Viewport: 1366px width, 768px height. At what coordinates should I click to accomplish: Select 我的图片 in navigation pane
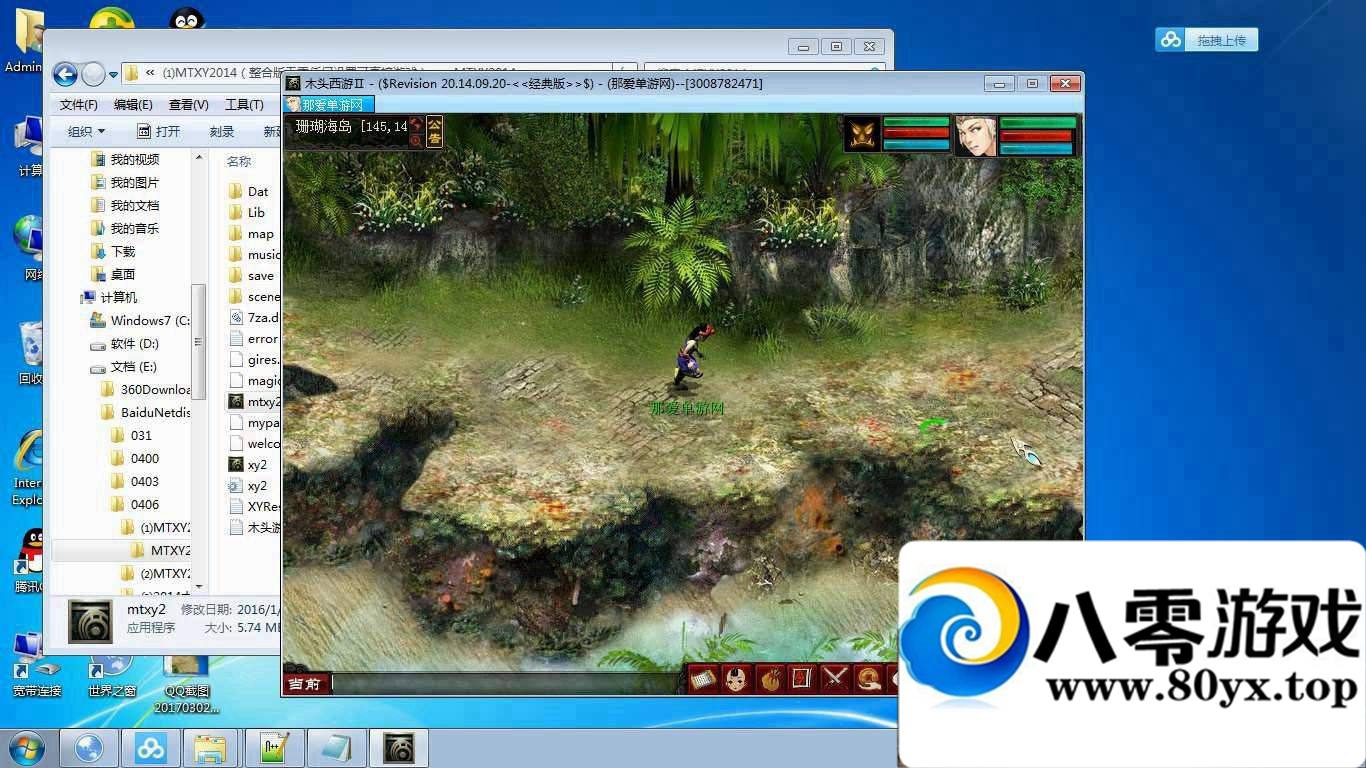[124, 182]
